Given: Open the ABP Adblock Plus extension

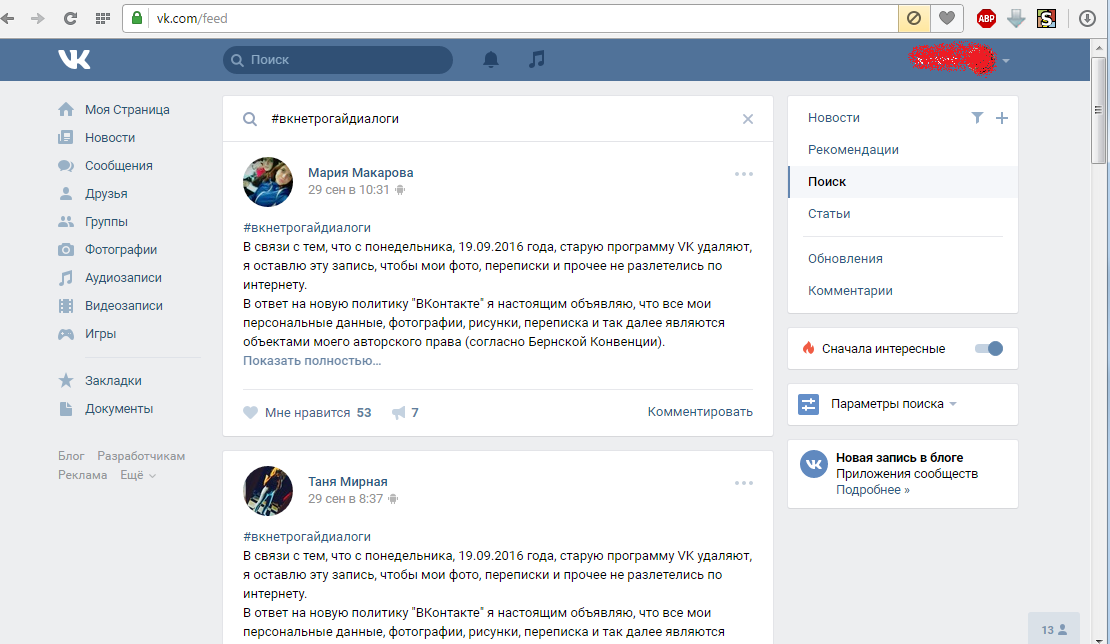Looking at the screenshot, I should [986, 18].
